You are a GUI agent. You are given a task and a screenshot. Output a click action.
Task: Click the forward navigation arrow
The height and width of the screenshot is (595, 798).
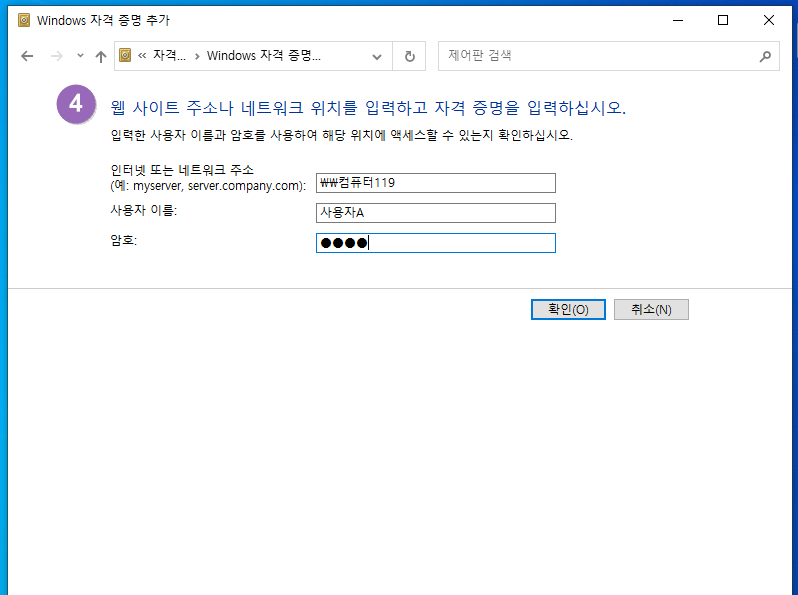tap(57, 56)
